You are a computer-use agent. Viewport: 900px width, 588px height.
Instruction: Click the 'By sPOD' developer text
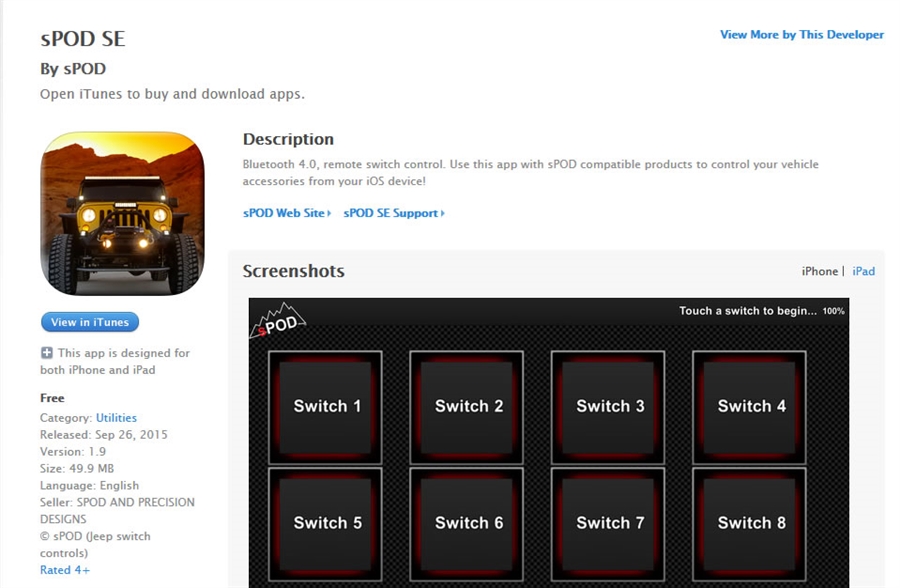(x=73, y=69)
